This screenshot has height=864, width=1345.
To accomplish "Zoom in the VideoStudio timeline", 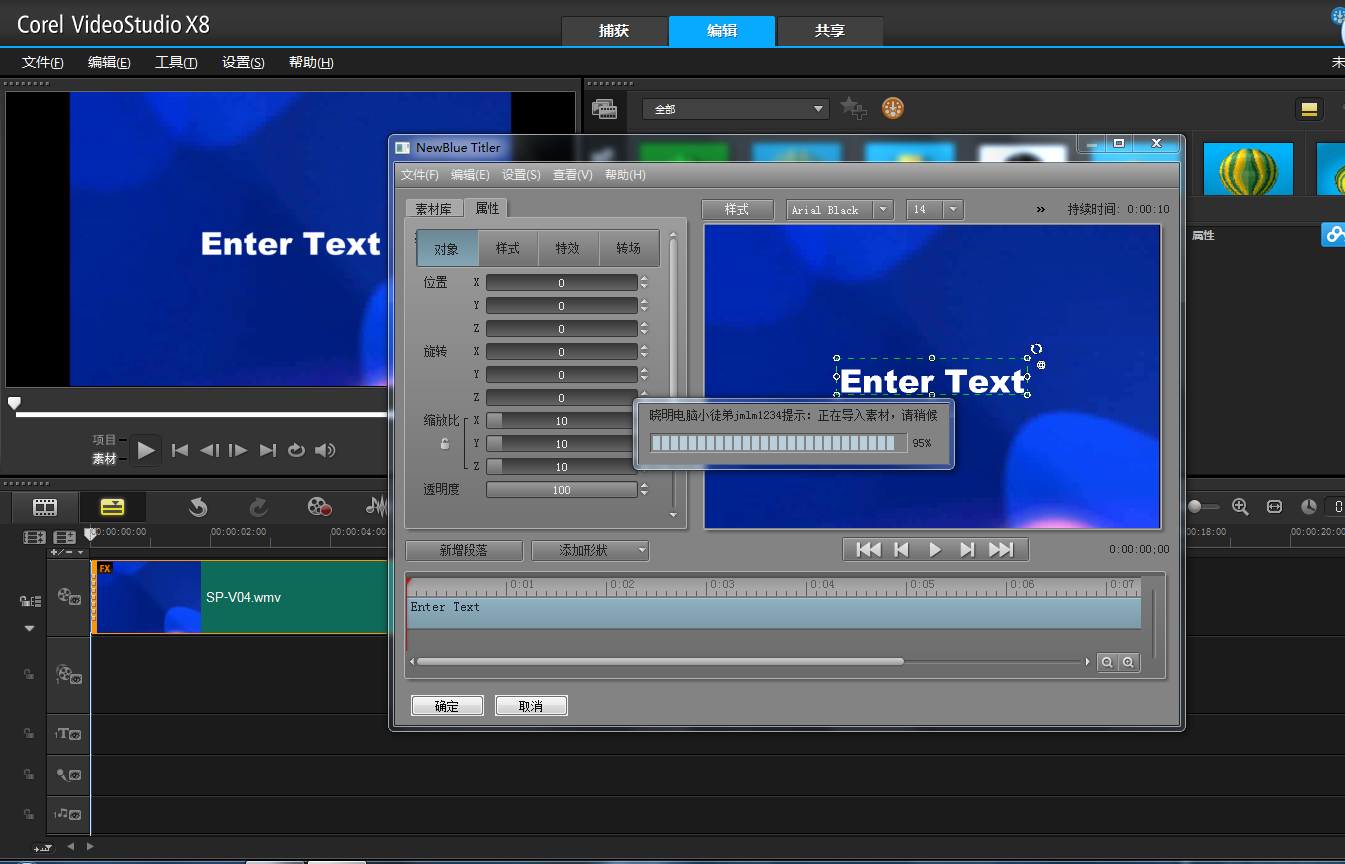I will [1240, 507].
